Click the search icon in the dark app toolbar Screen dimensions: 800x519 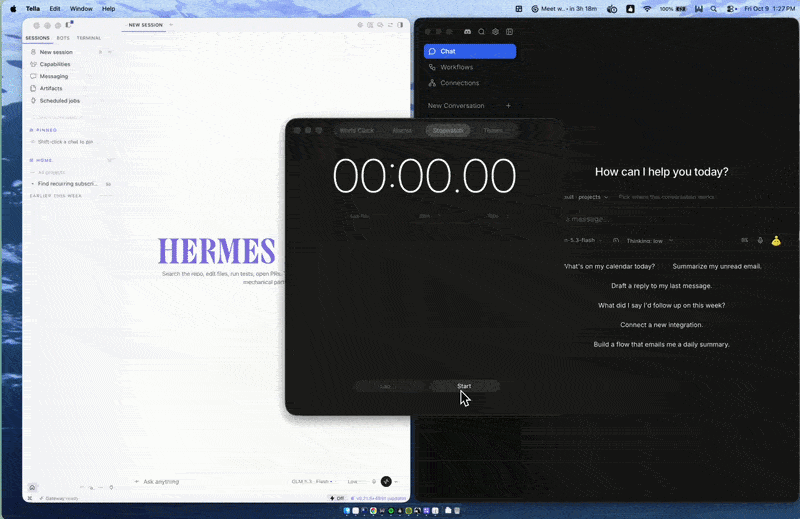[x=481, y=32]
